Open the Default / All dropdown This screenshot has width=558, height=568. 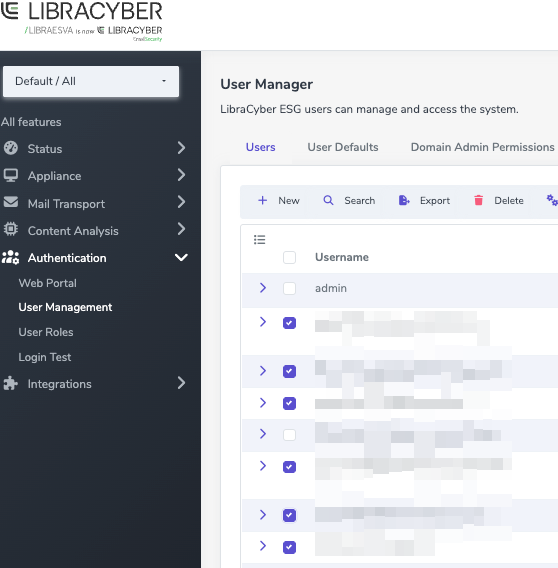(x=91, y=81)
